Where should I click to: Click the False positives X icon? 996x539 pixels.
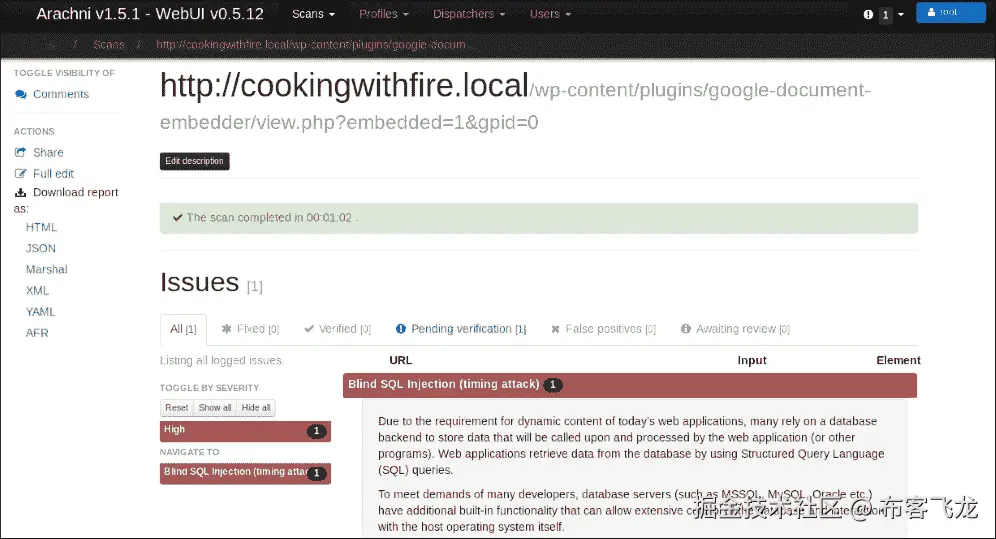tap(555, 329)
